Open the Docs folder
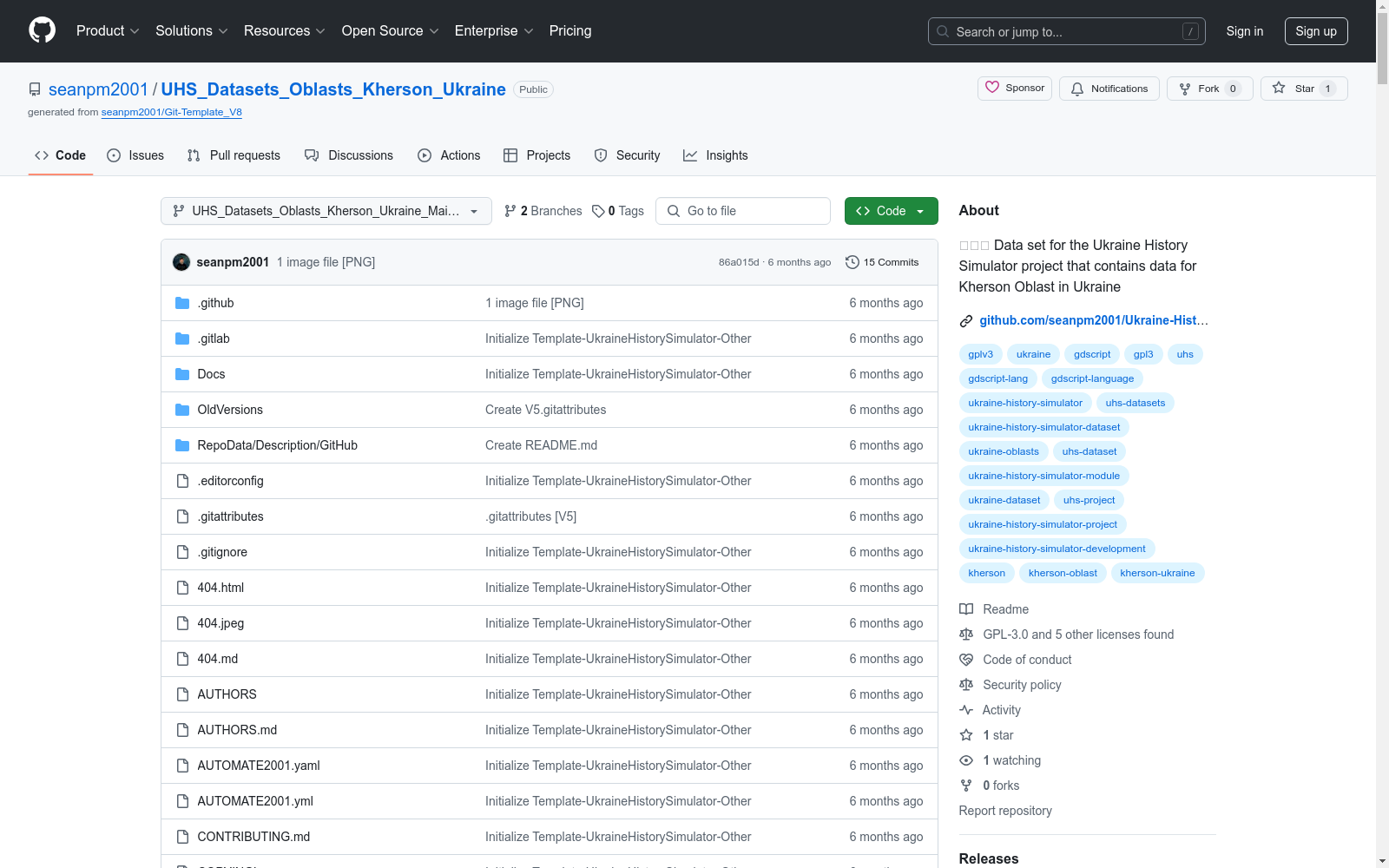The width and height of the screenshot is (1389, 868). [211, 374]
